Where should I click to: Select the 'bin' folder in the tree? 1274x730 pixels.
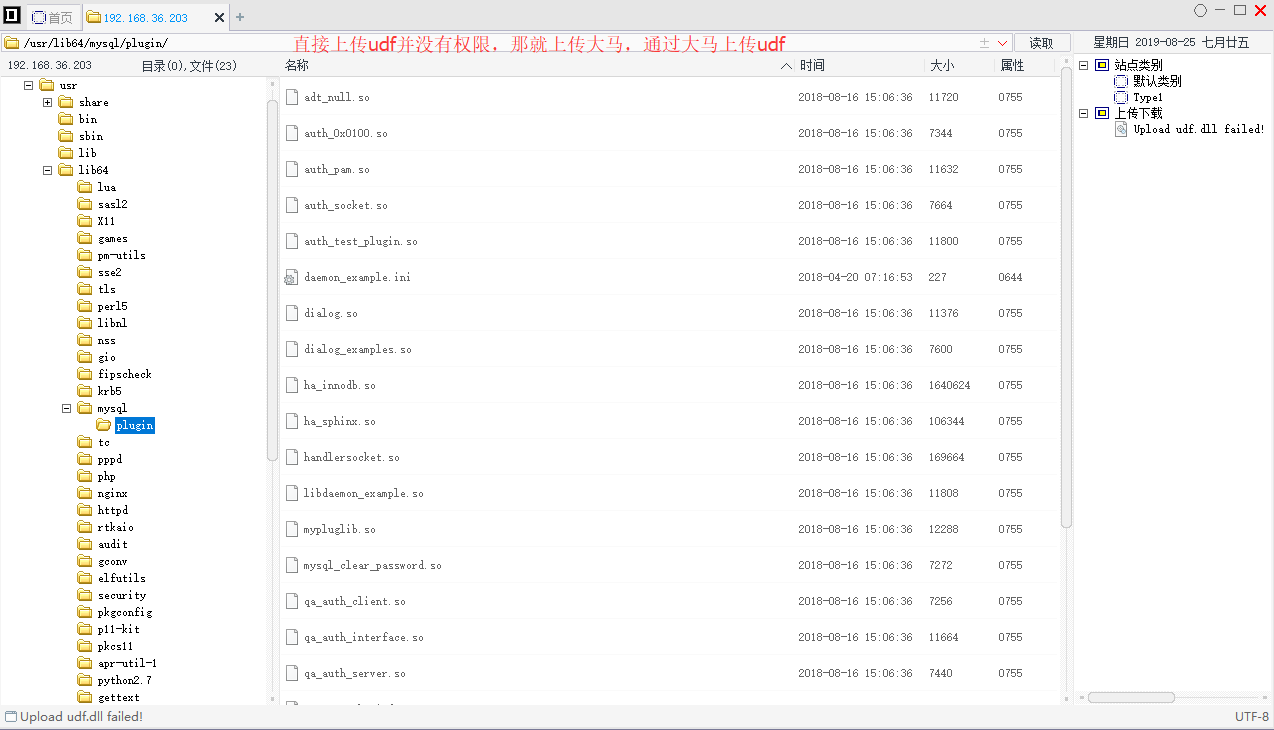point(88,119)
